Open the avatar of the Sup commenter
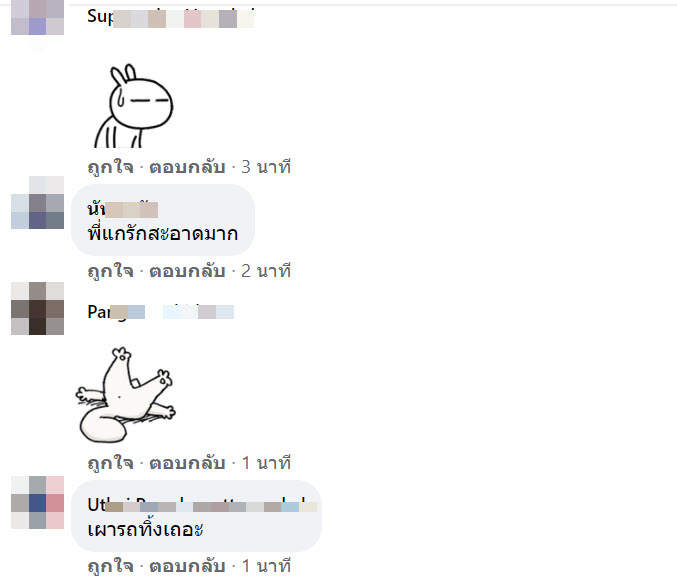 click(38, 17)
